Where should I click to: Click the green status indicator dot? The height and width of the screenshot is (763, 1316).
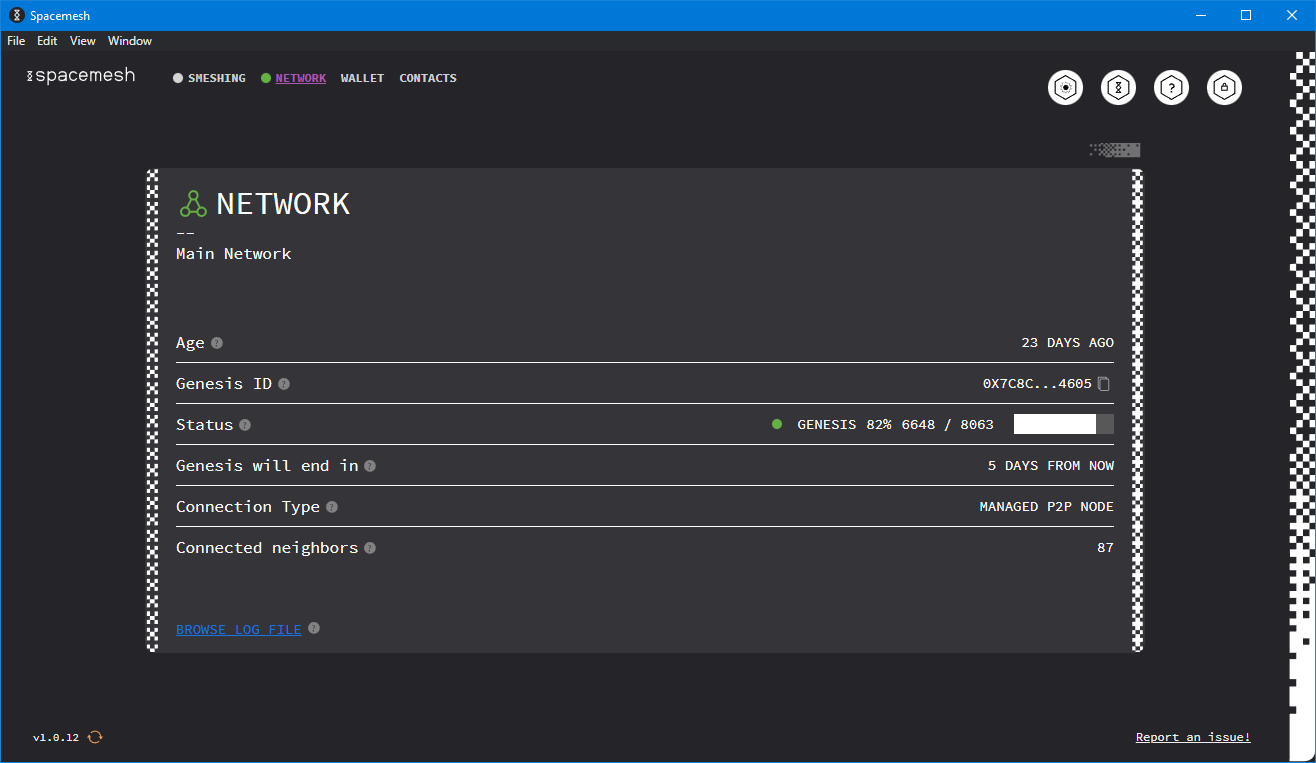pos(777,425)
